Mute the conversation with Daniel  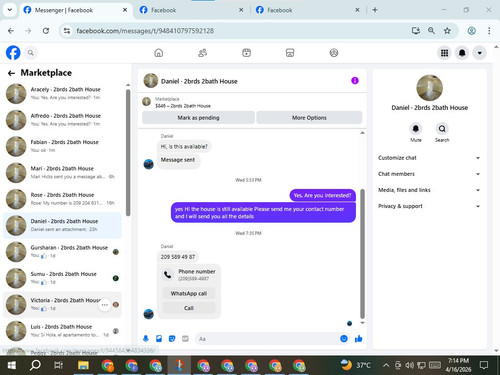pyautogui.click(x=416, y=129)
